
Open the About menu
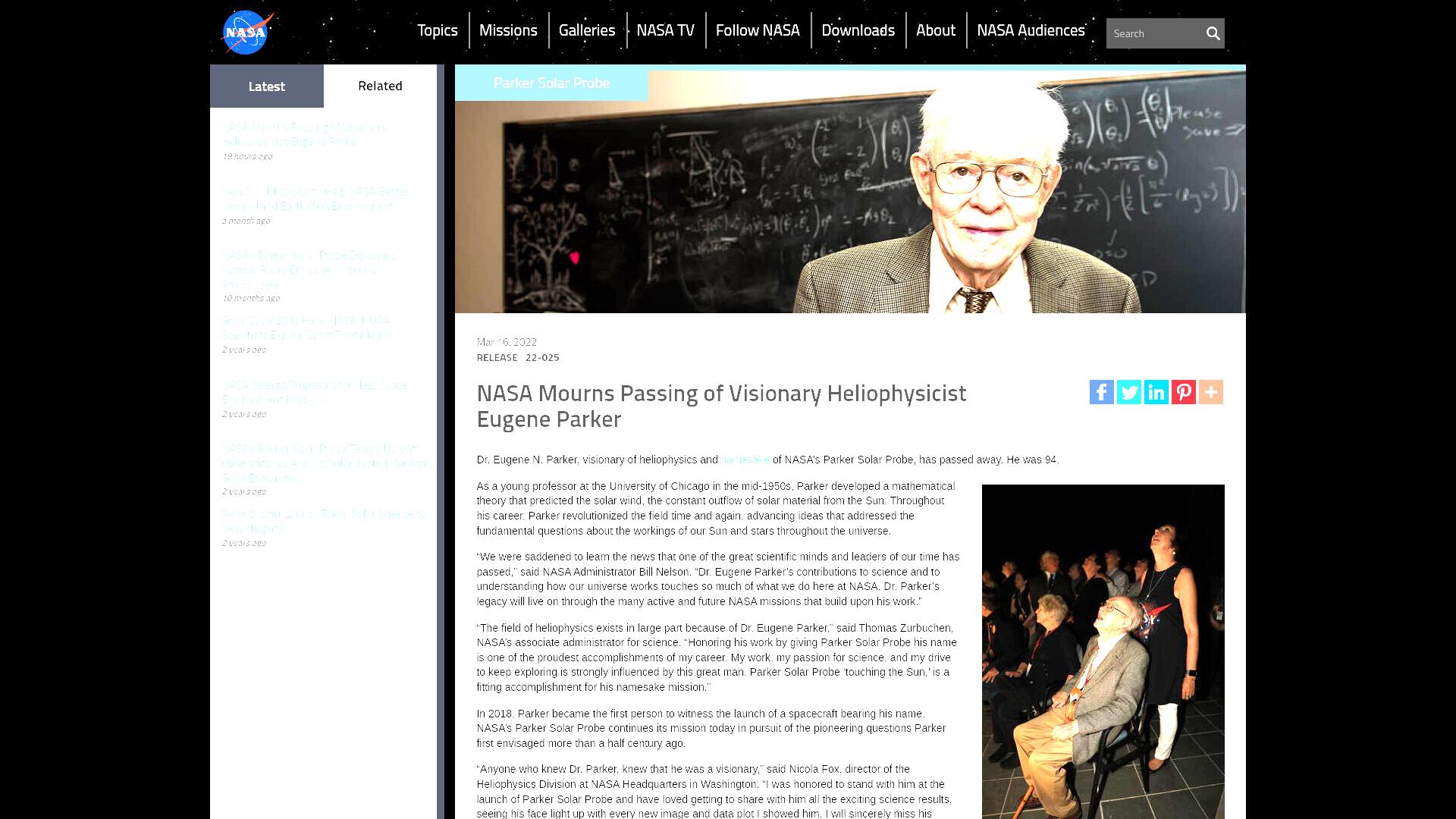click(x=936, y=30)
